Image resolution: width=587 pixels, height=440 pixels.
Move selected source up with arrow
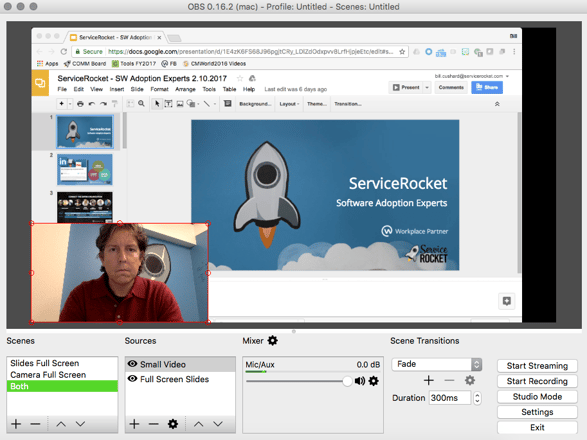point(198,424)
